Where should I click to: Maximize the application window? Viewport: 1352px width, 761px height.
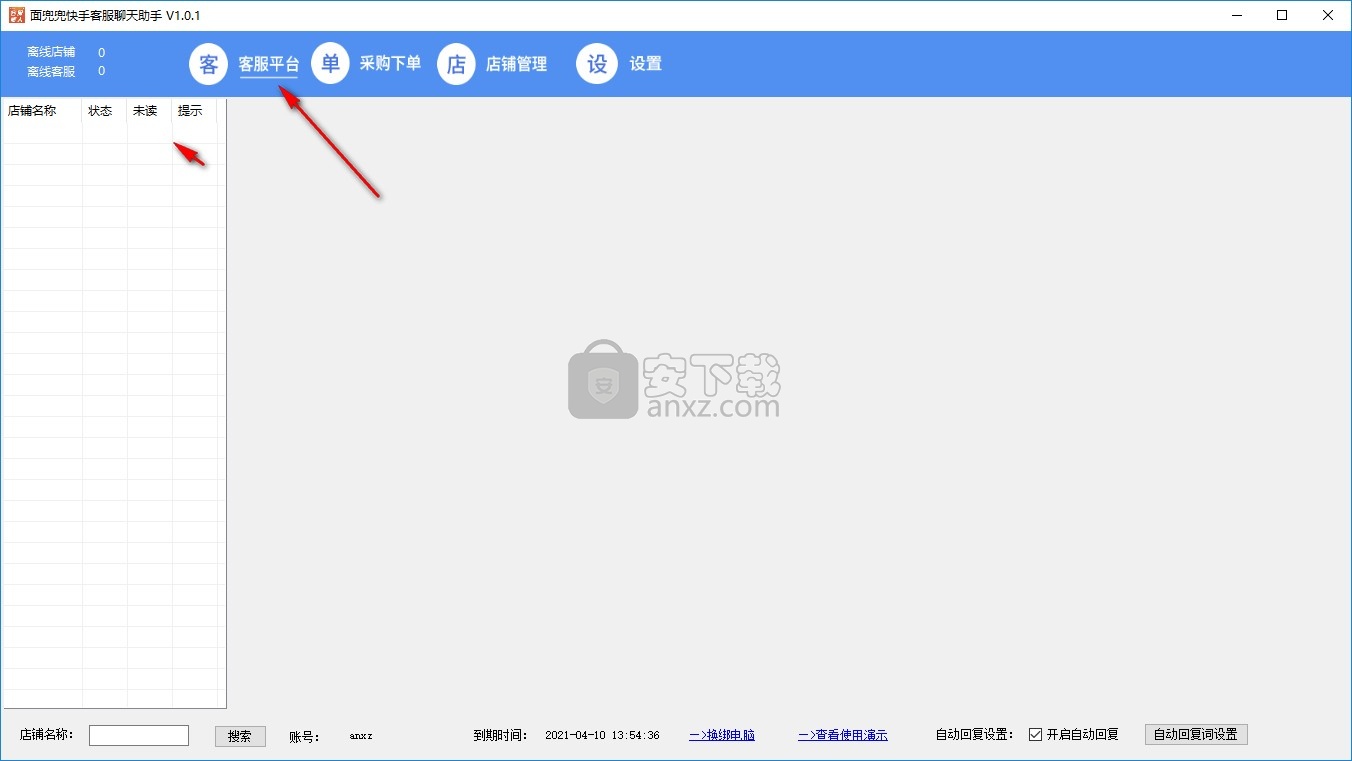(1282, 15)
